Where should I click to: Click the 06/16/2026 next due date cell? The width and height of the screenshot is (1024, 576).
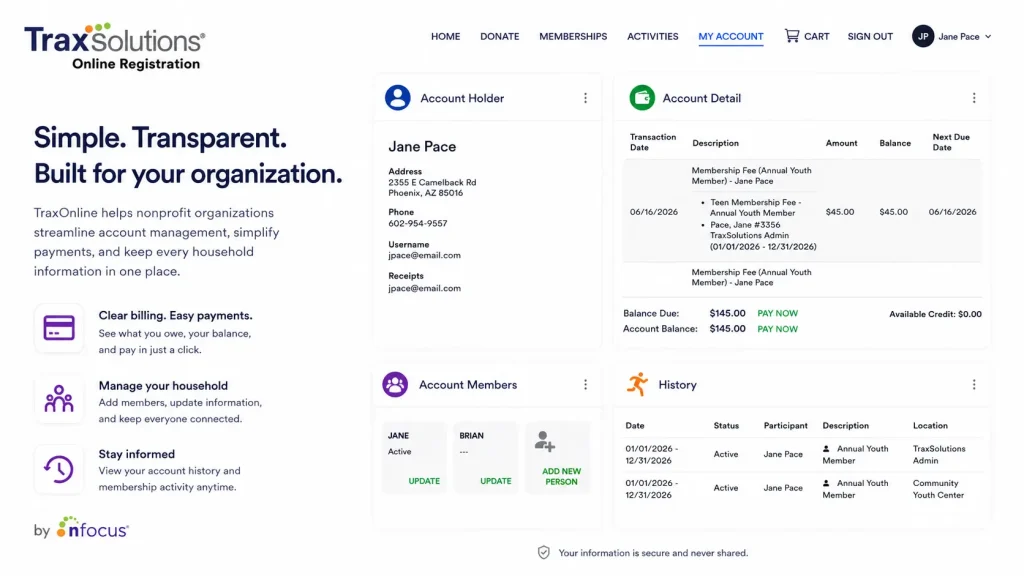pos(952,212)
